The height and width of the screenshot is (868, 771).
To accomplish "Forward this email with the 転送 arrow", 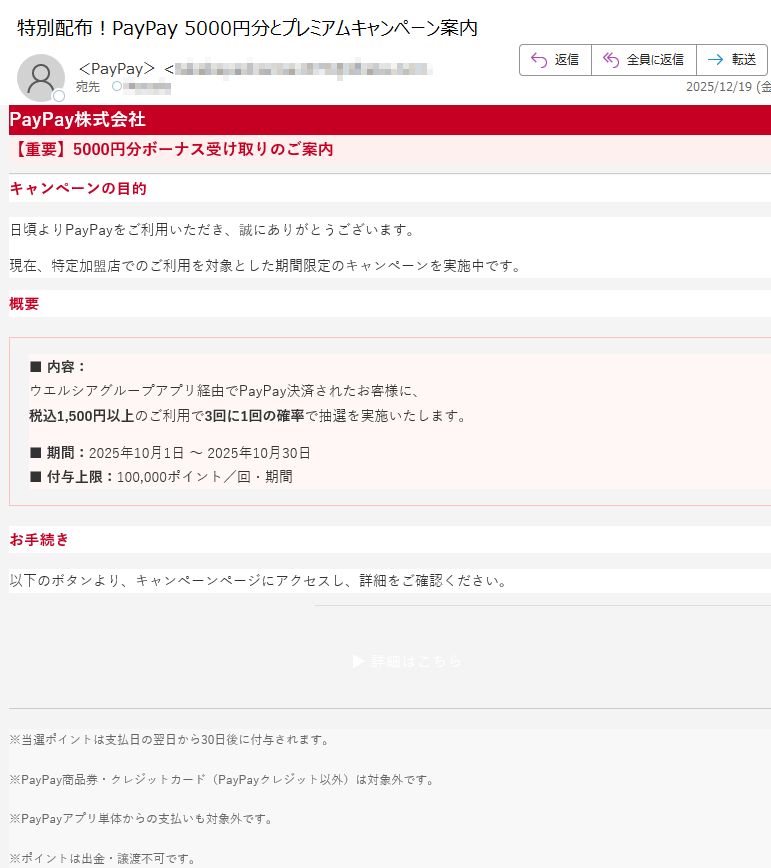I will pyautogui.click(x=715, y=60).
